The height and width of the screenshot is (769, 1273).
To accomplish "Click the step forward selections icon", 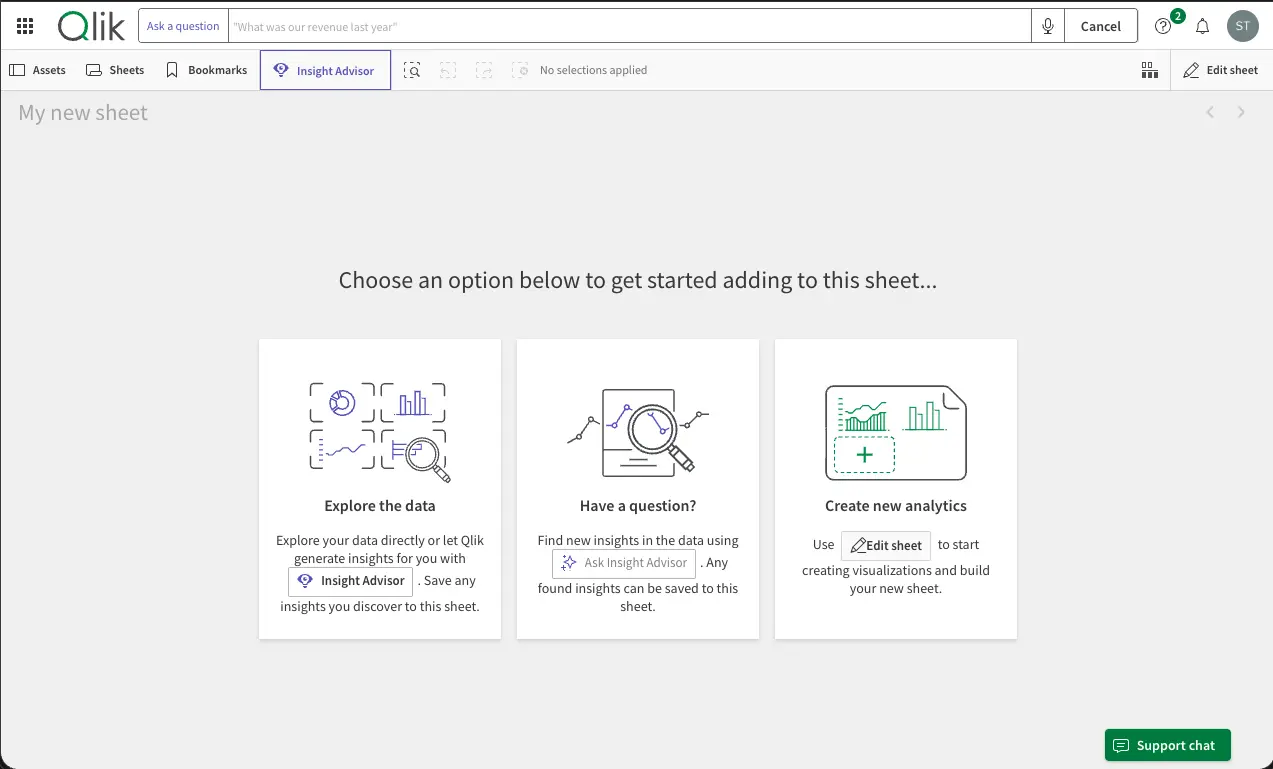I will [484, 70].
